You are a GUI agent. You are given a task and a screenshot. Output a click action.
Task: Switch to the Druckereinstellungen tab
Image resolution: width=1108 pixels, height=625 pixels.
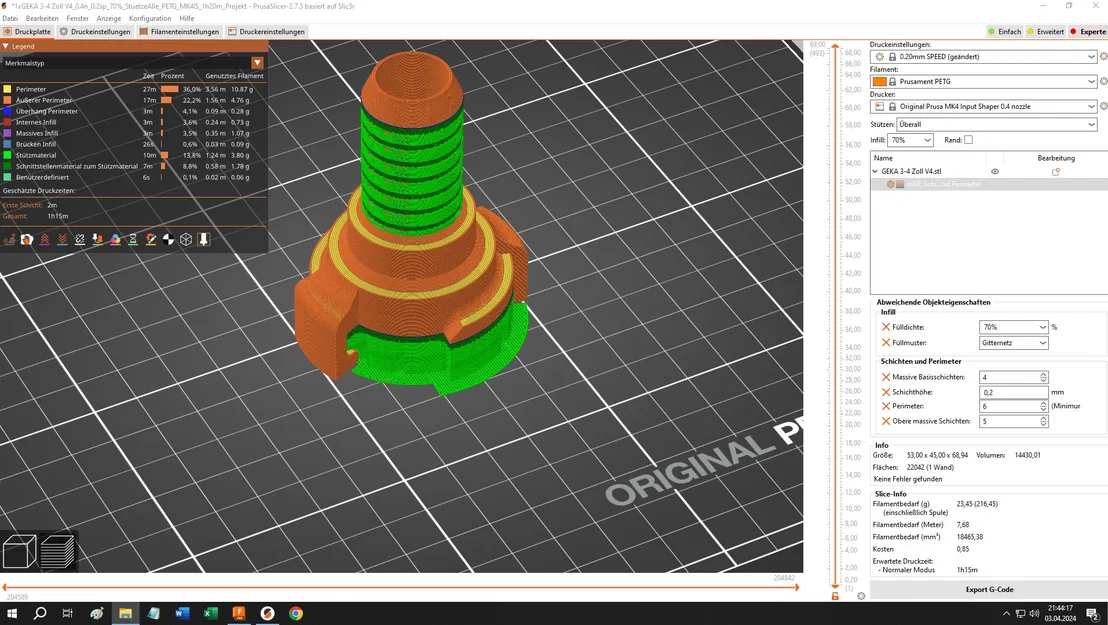tap(266, 32)
